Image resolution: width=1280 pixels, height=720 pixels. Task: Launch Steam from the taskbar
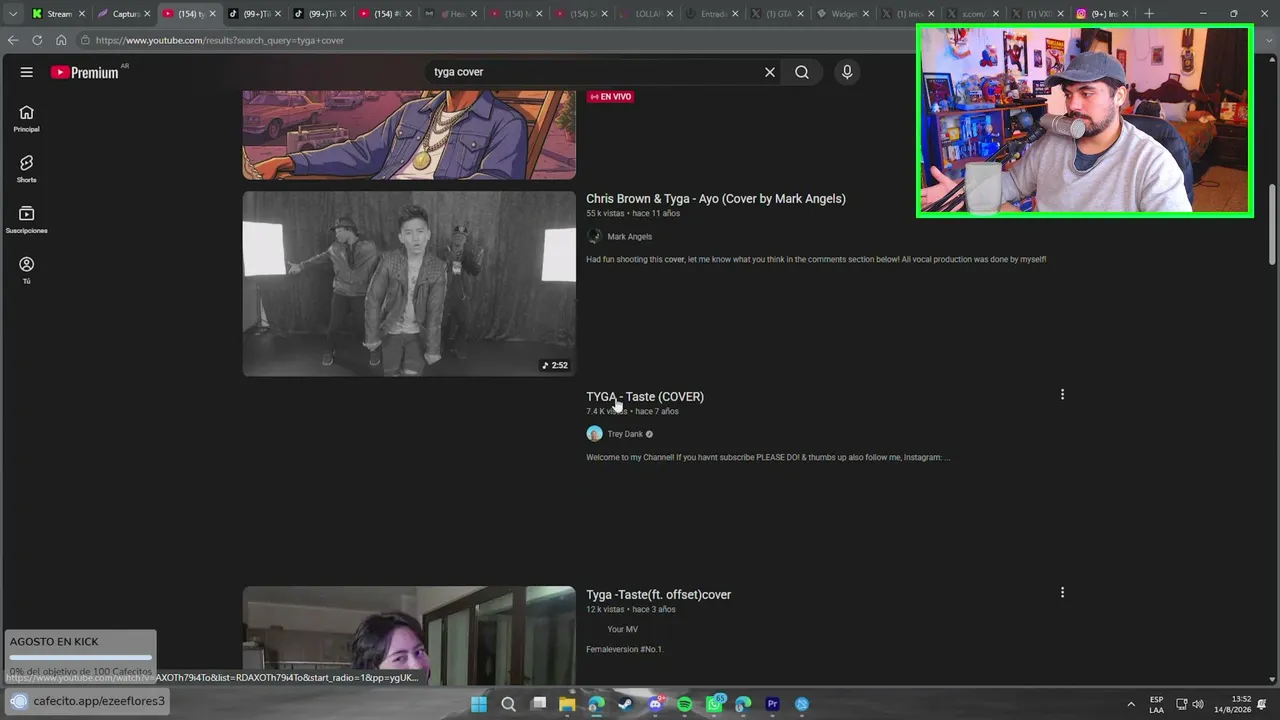[x=626, y=704]
